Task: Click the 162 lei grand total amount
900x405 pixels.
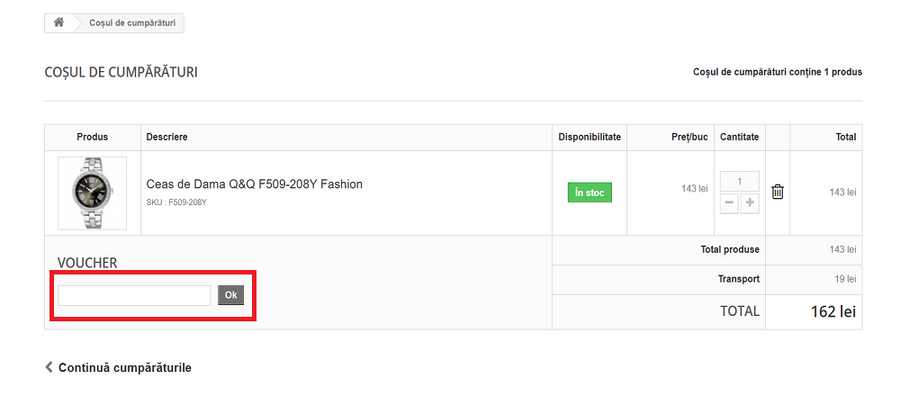Action: pyautogui.click(x=832, y=312)
